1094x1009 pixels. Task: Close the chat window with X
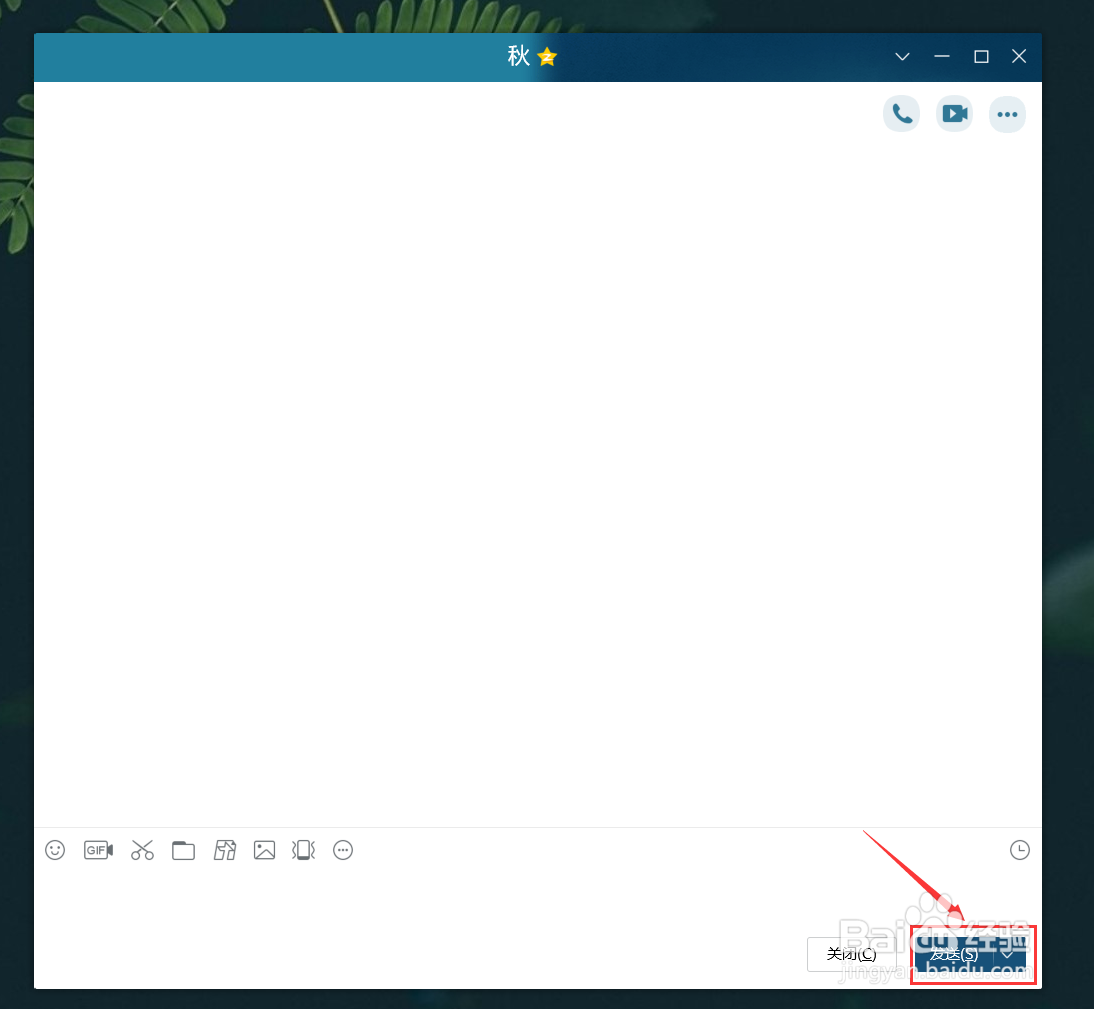click(x=1019, y=57)
